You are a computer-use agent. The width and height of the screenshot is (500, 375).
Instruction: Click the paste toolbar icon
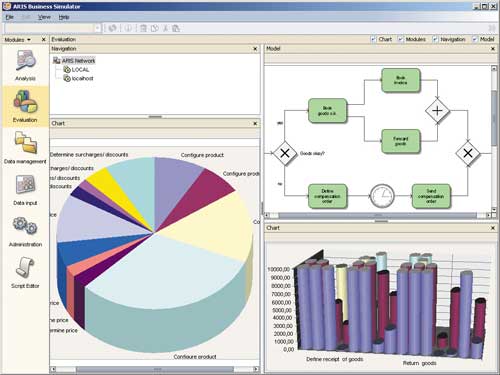click(176, 28)
